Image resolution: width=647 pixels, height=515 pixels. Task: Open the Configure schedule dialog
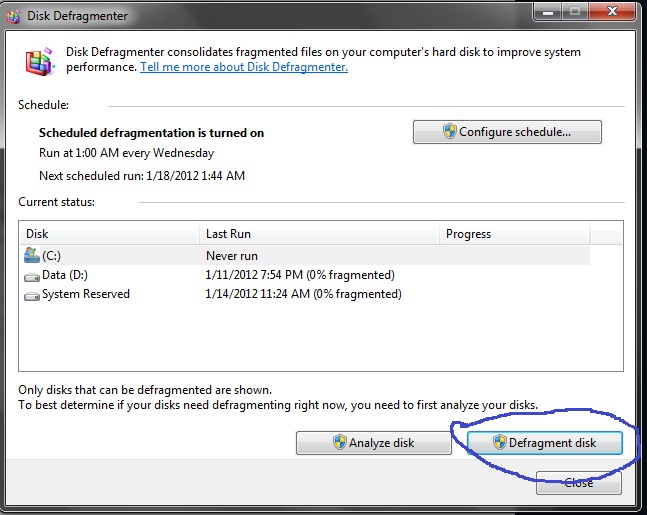[507, 132]
